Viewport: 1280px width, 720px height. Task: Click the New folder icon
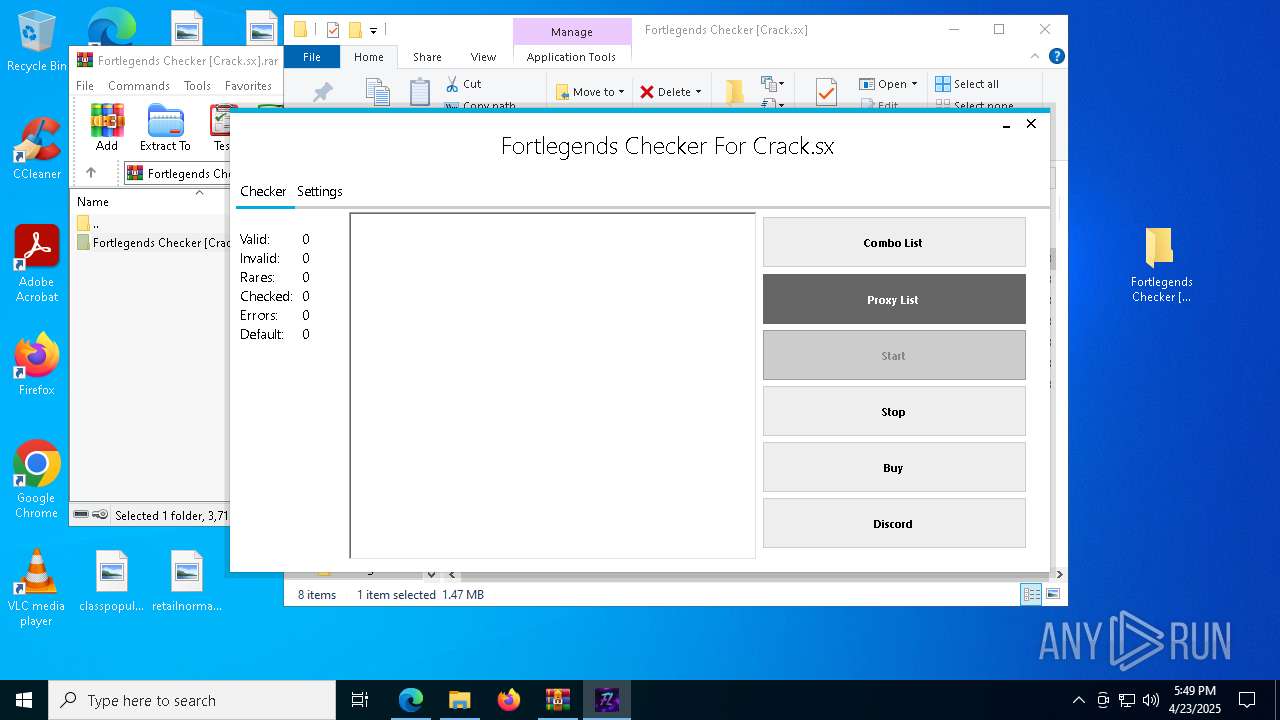click(735, 92)
